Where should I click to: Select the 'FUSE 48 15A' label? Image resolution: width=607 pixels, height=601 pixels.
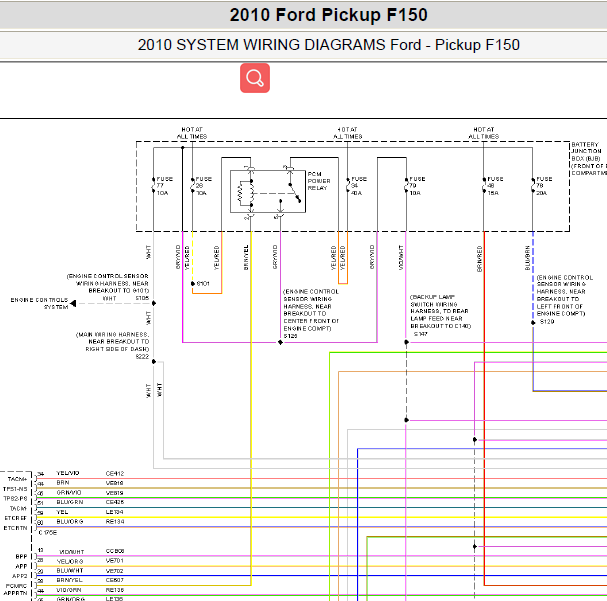495,186
